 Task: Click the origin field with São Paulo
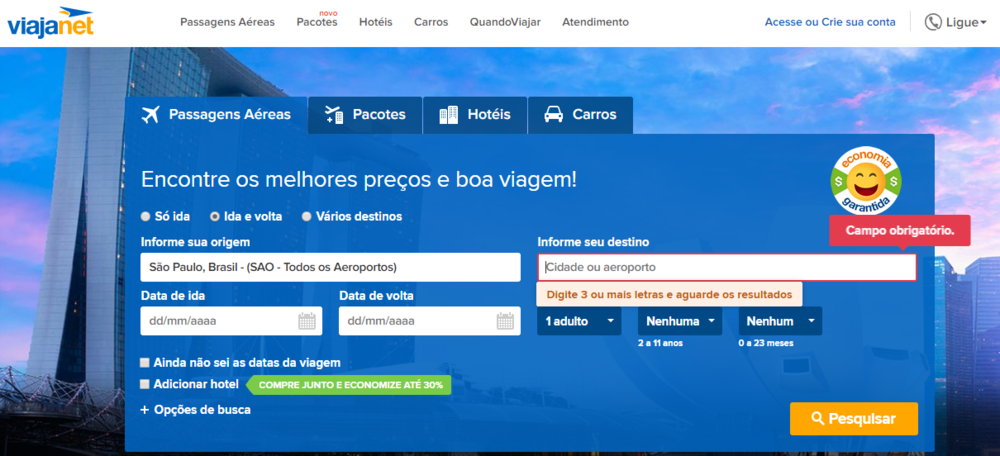point(330,267)
